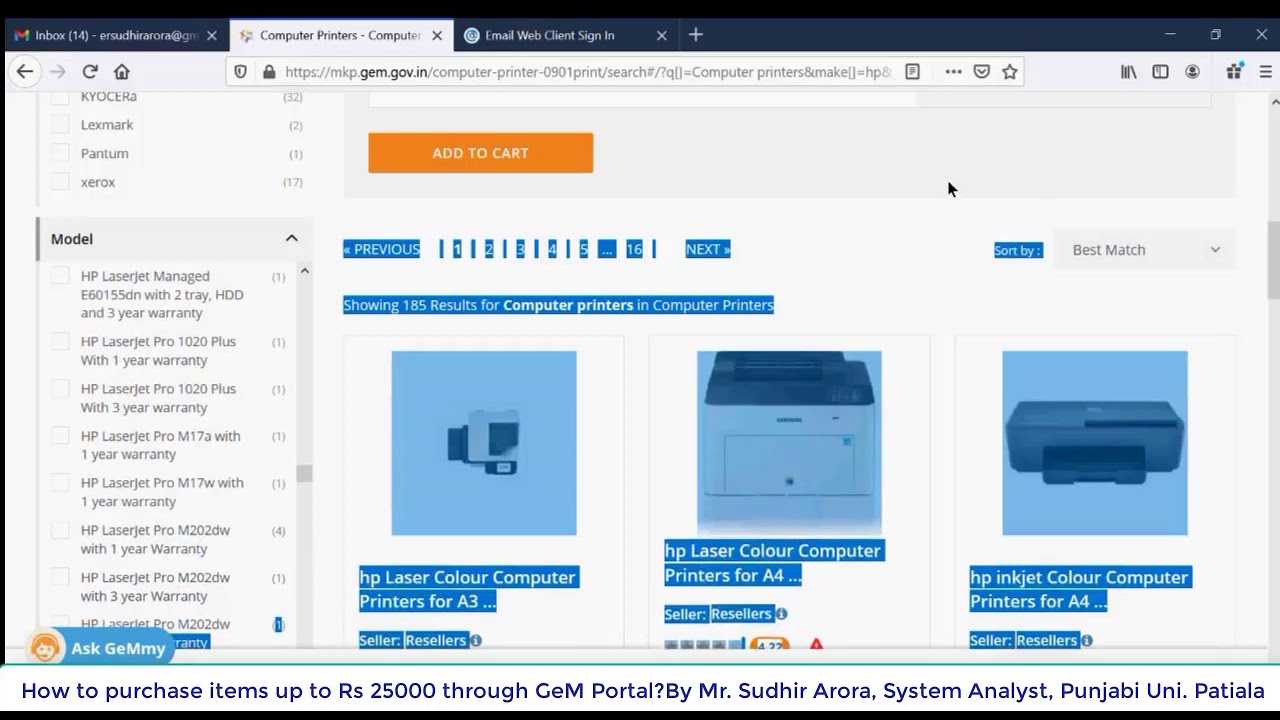The image size is (1280, 720).
Task: Check HP LaserJet Pro 1020 Plus 3 year filter
Action: click(x=61, y=389)
